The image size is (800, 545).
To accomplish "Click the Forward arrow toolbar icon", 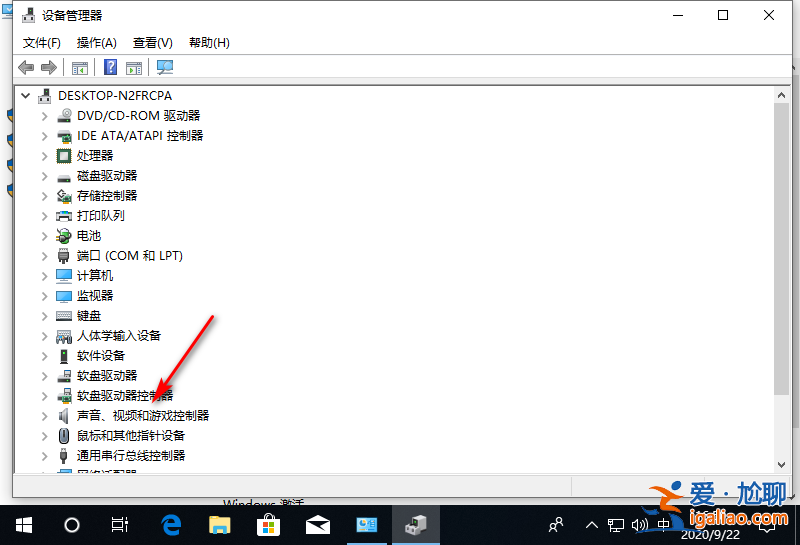I will click(x=49, y=67).
